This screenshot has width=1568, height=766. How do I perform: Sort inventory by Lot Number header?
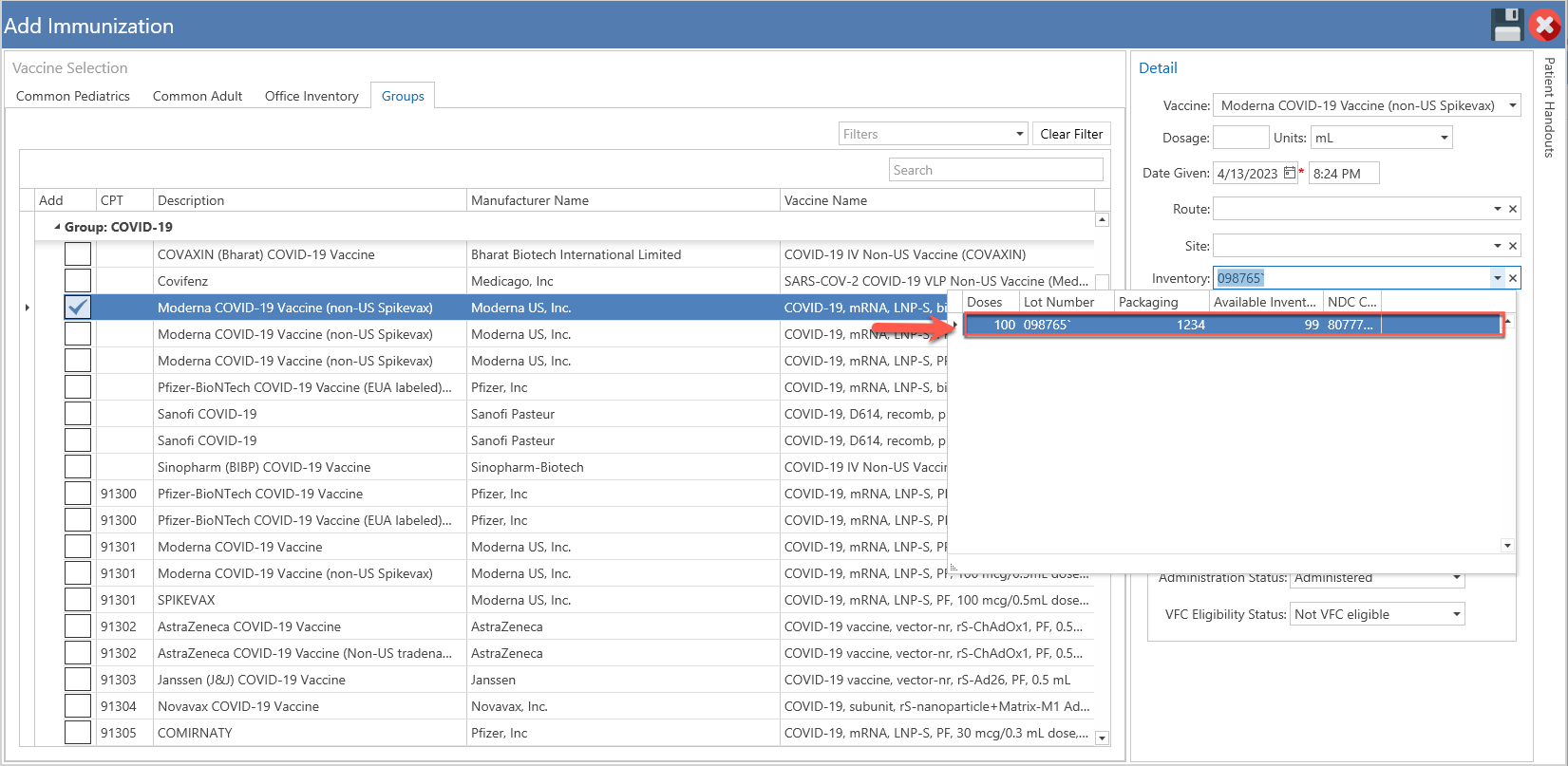tap(1067, 302)
